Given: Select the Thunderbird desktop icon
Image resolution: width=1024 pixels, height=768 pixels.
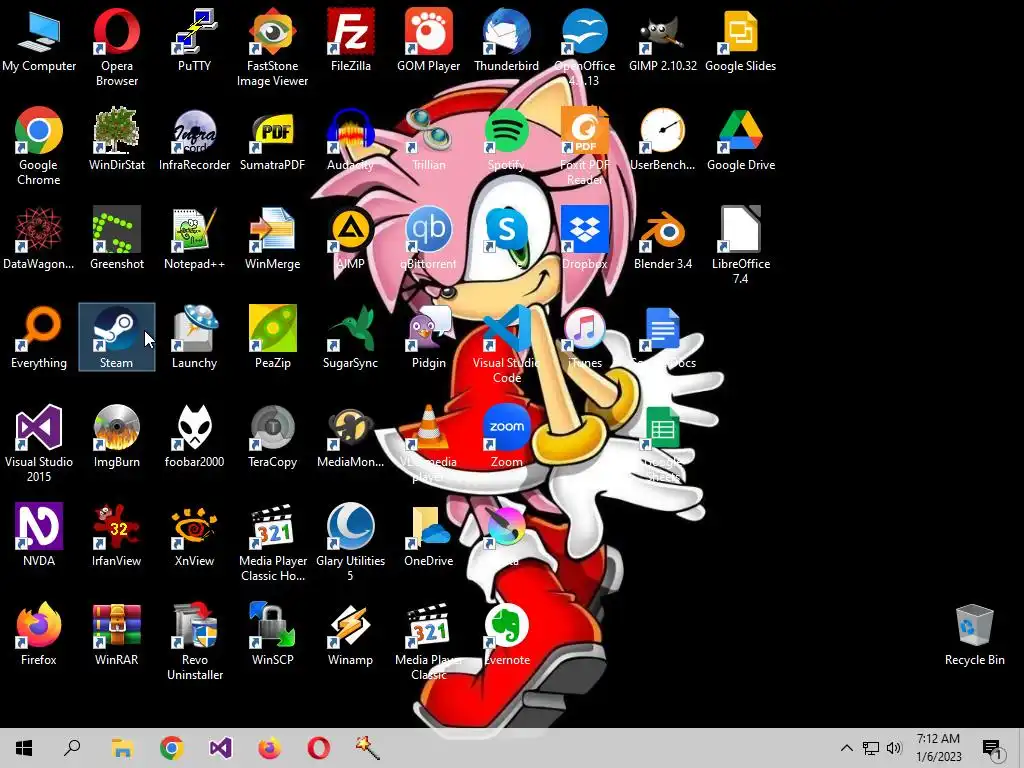Looking at the screenshot, I should pyautogui.click(x=507, y=32).
